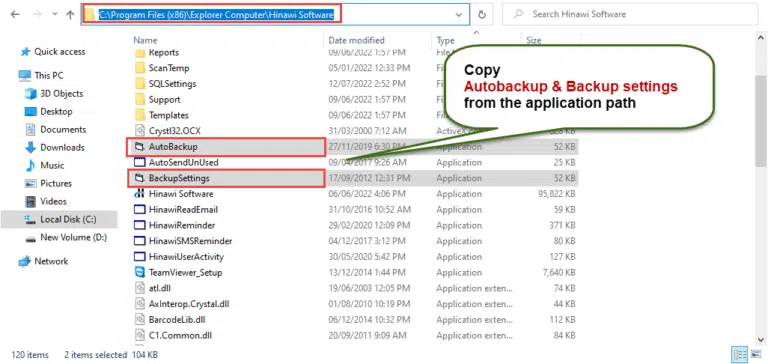
Task: Open the 3D Objects folder icon
Action: pos(31,94)
